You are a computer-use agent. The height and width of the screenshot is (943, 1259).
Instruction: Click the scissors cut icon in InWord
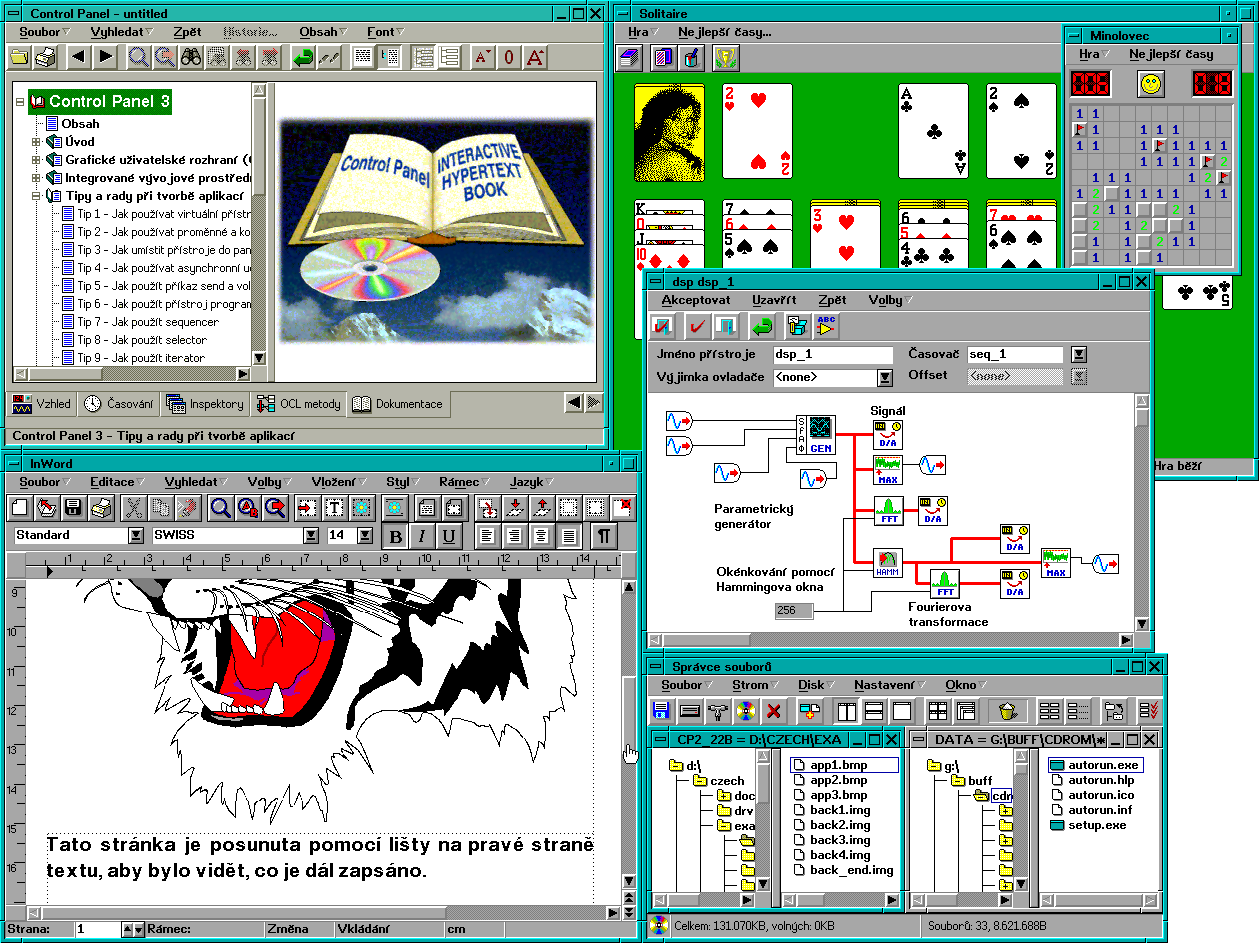pos(133,508)
